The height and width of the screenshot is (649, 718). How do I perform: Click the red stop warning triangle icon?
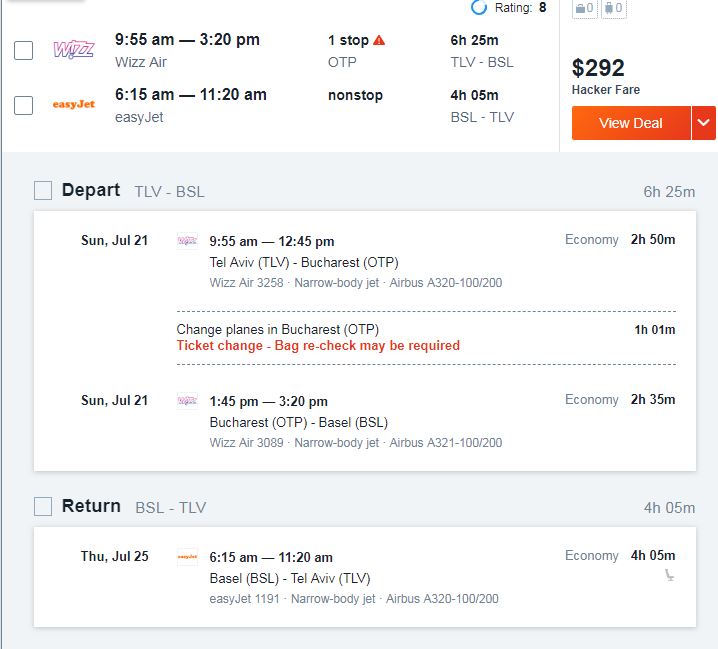379,41
